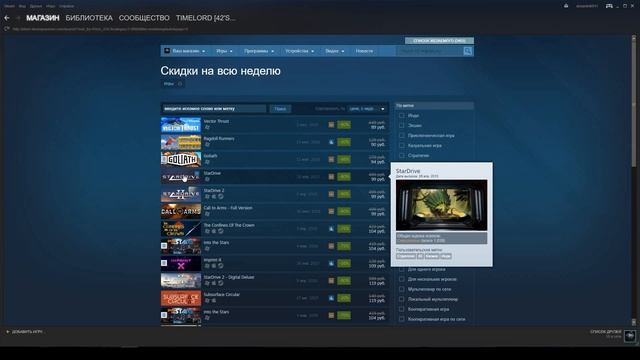Switch to the БИБЛИОТЕКА tab

[x=89, y=18]
